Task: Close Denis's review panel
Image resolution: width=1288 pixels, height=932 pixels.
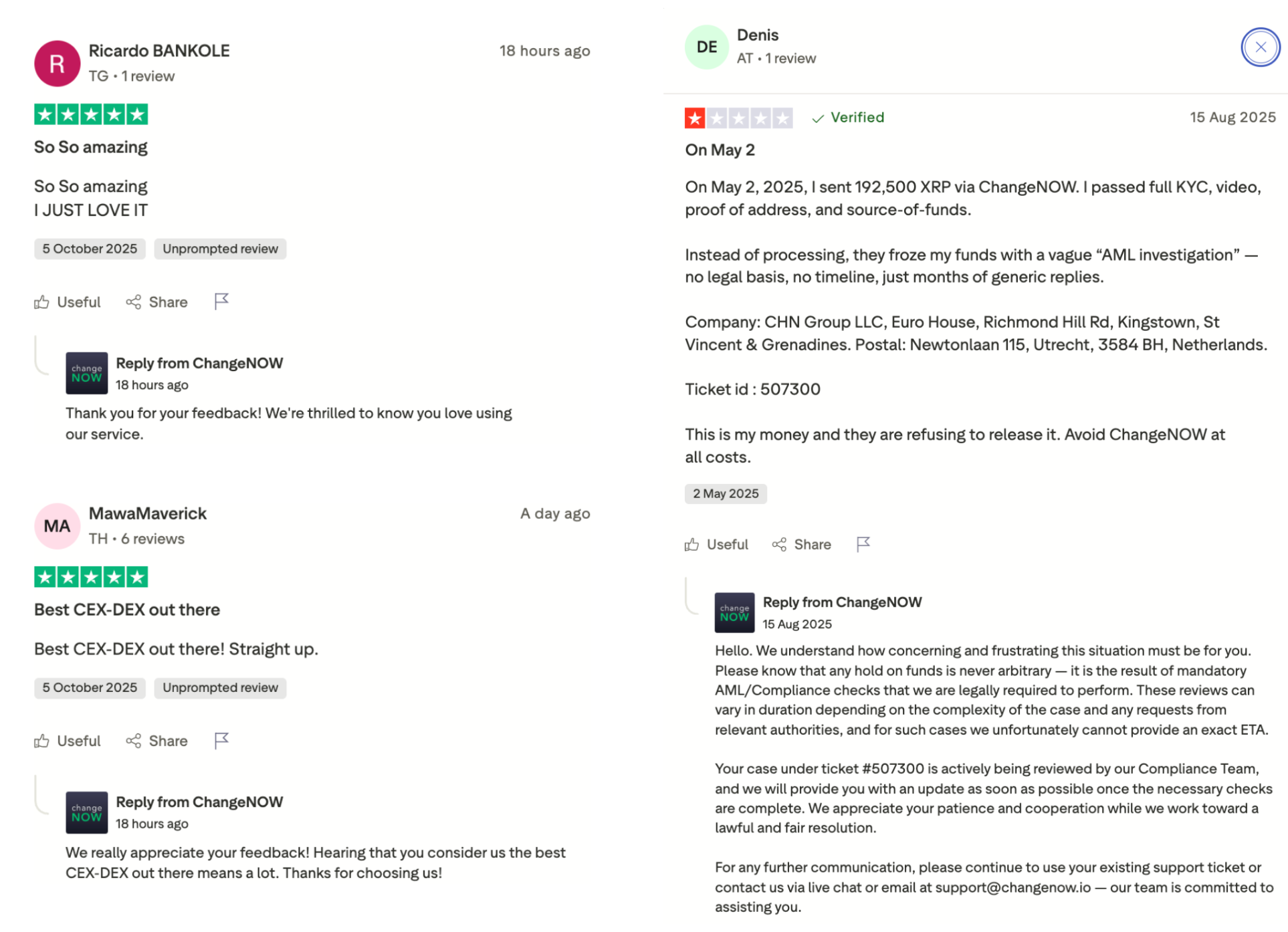Action: point(1260,47)
